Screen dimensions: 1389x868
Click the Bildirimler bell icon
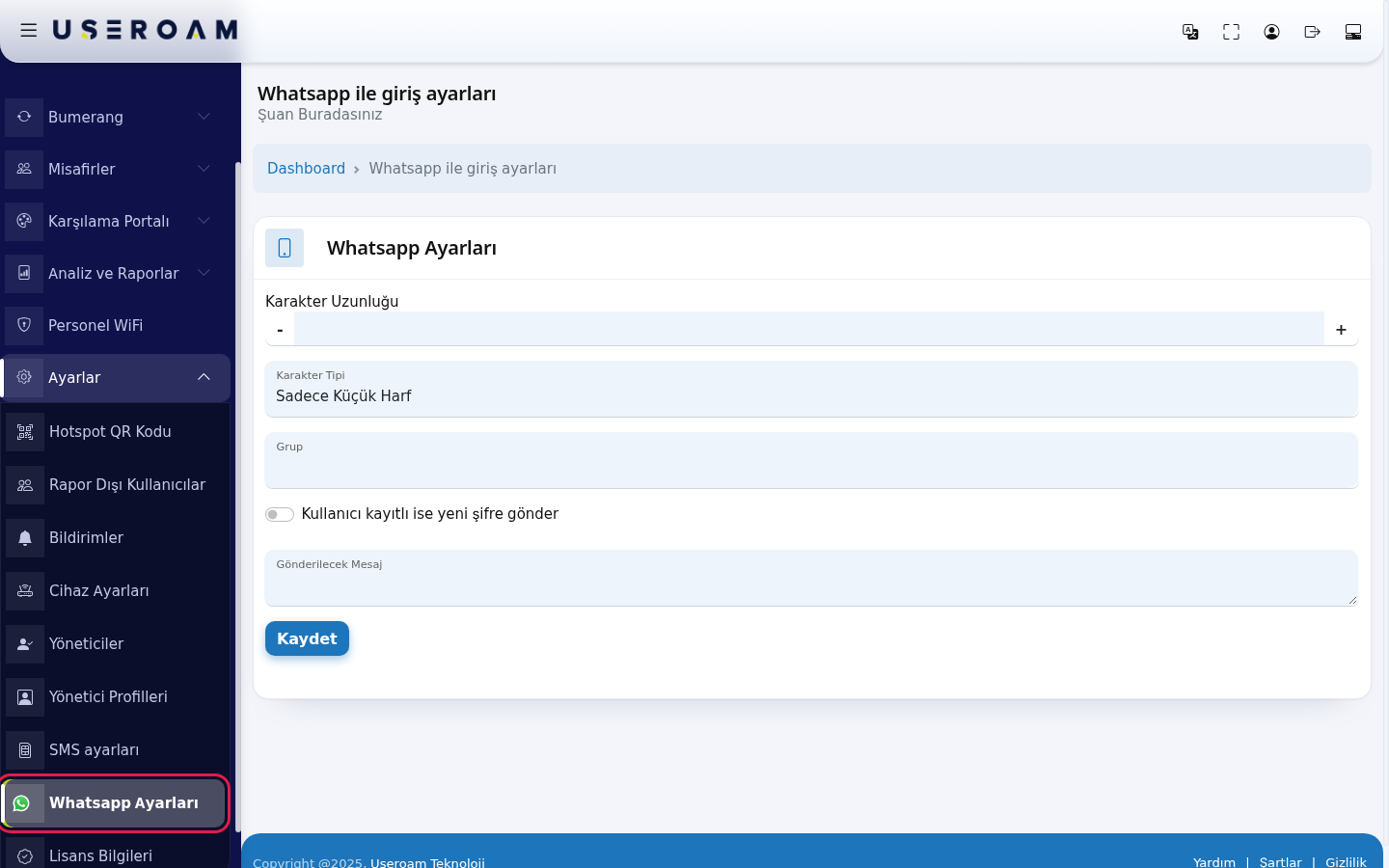[25, 538]
